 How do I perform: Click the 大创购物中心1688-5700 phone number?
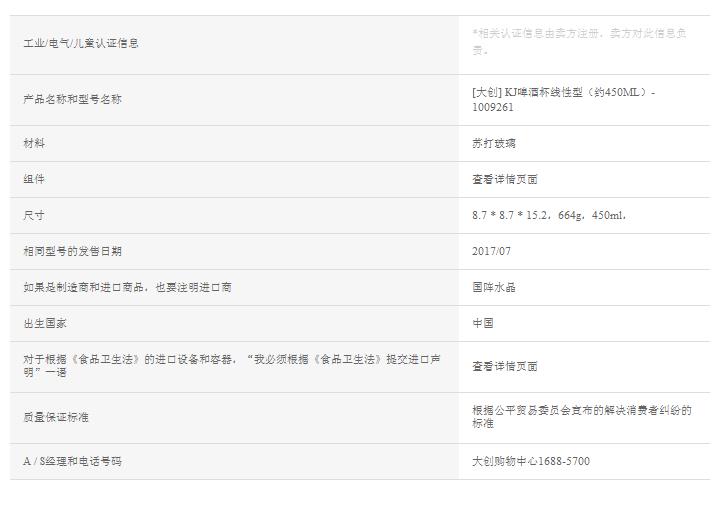(530, 461)
